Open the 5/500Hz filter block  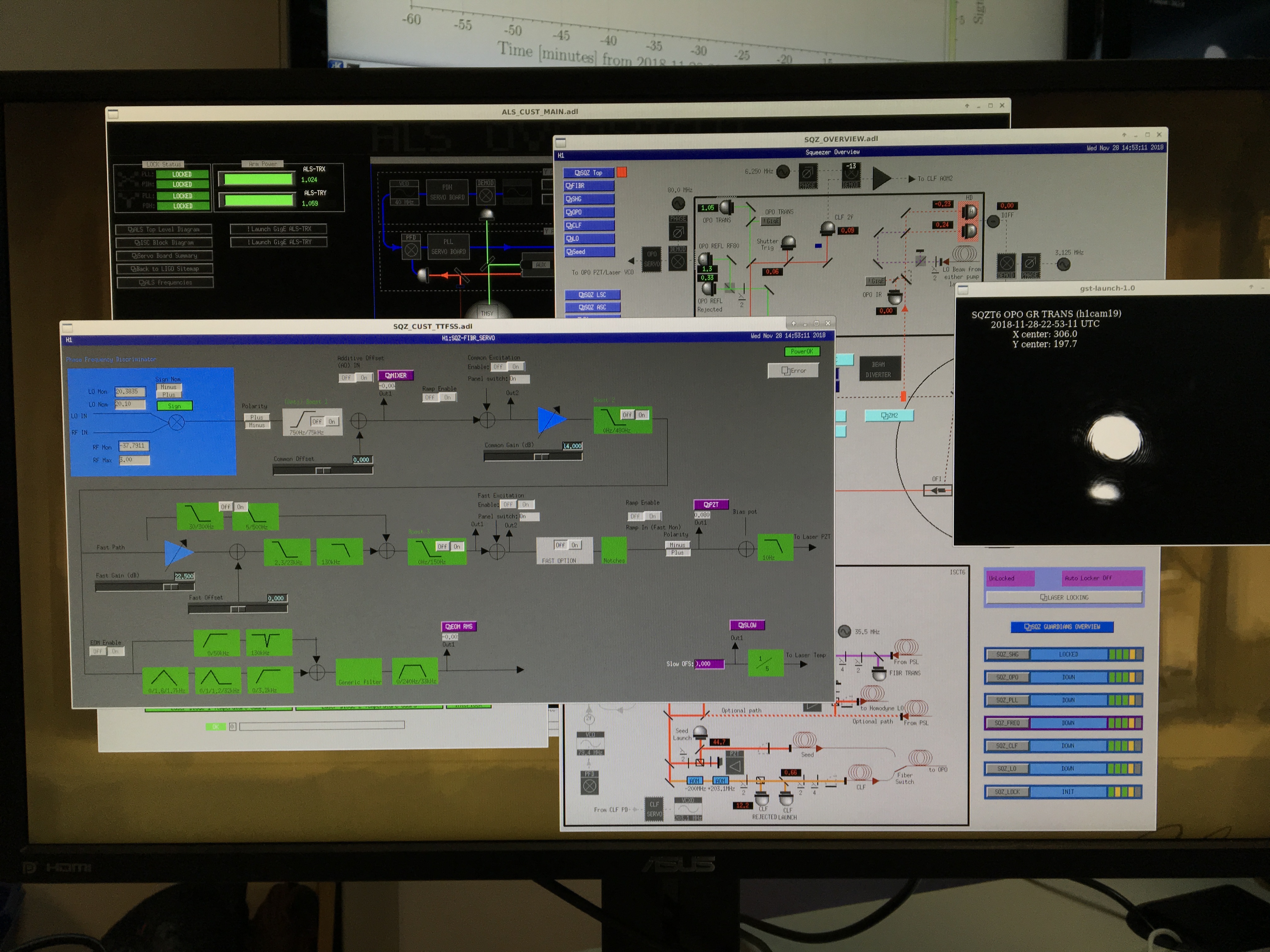tap(256, 517)
